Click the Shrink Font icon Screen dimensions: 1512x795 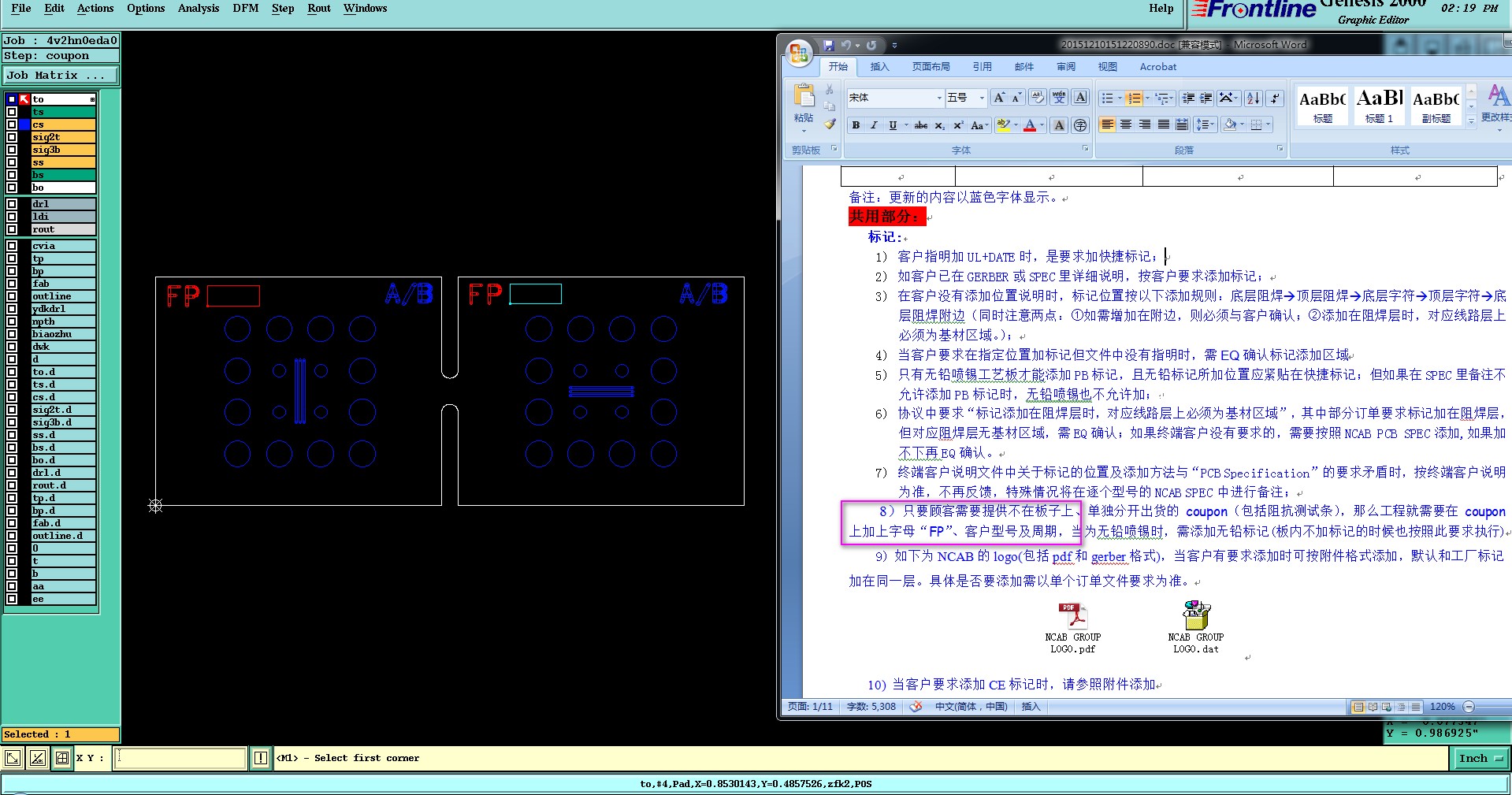click(x=1016, y=98)
